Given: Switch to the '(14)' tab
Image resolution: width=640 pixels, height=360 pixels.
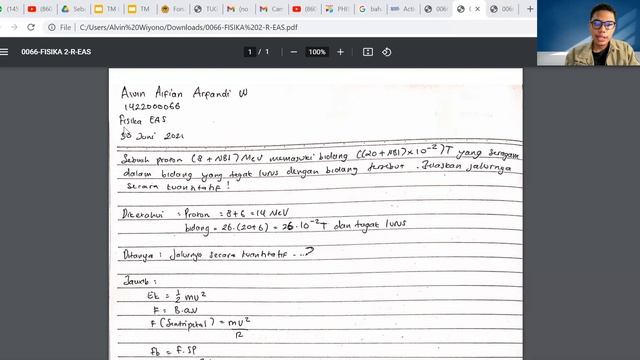Looking at the screenshot, I should 11,9.
